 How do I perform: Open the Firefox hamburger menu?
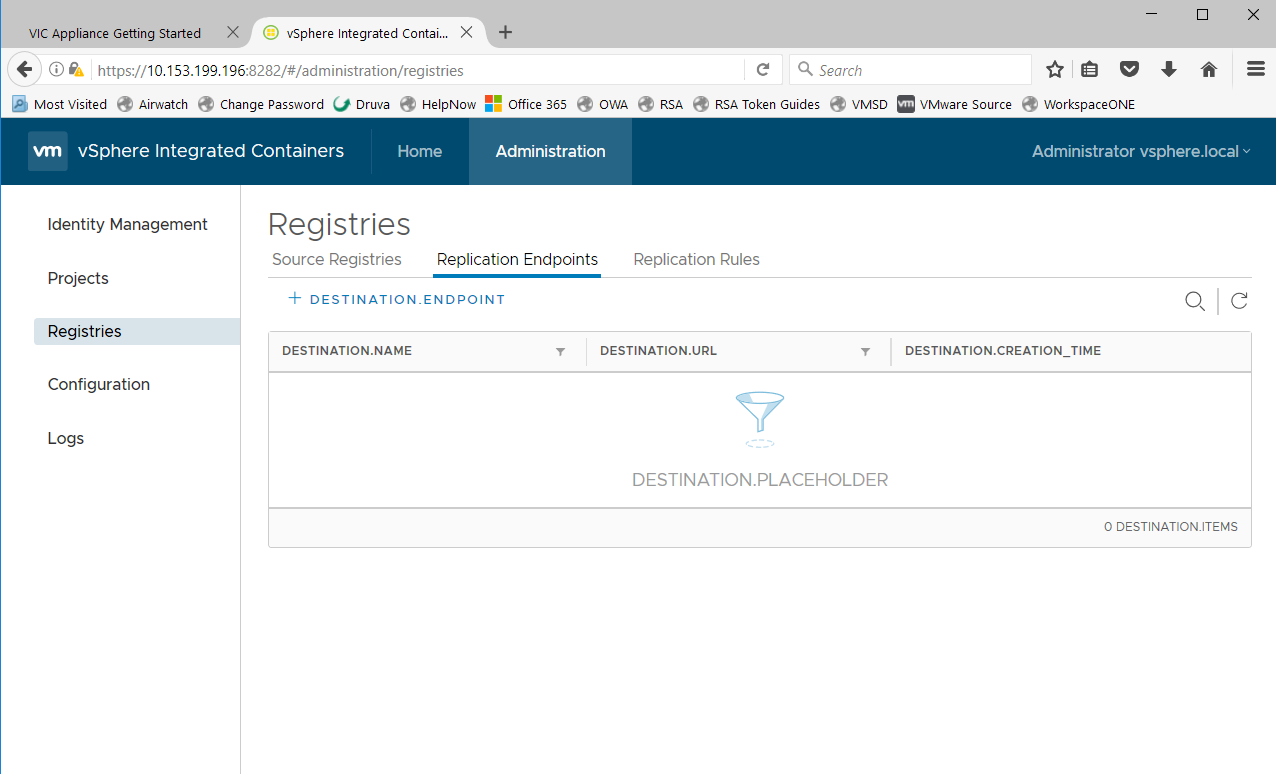(x=1256, y=70)
